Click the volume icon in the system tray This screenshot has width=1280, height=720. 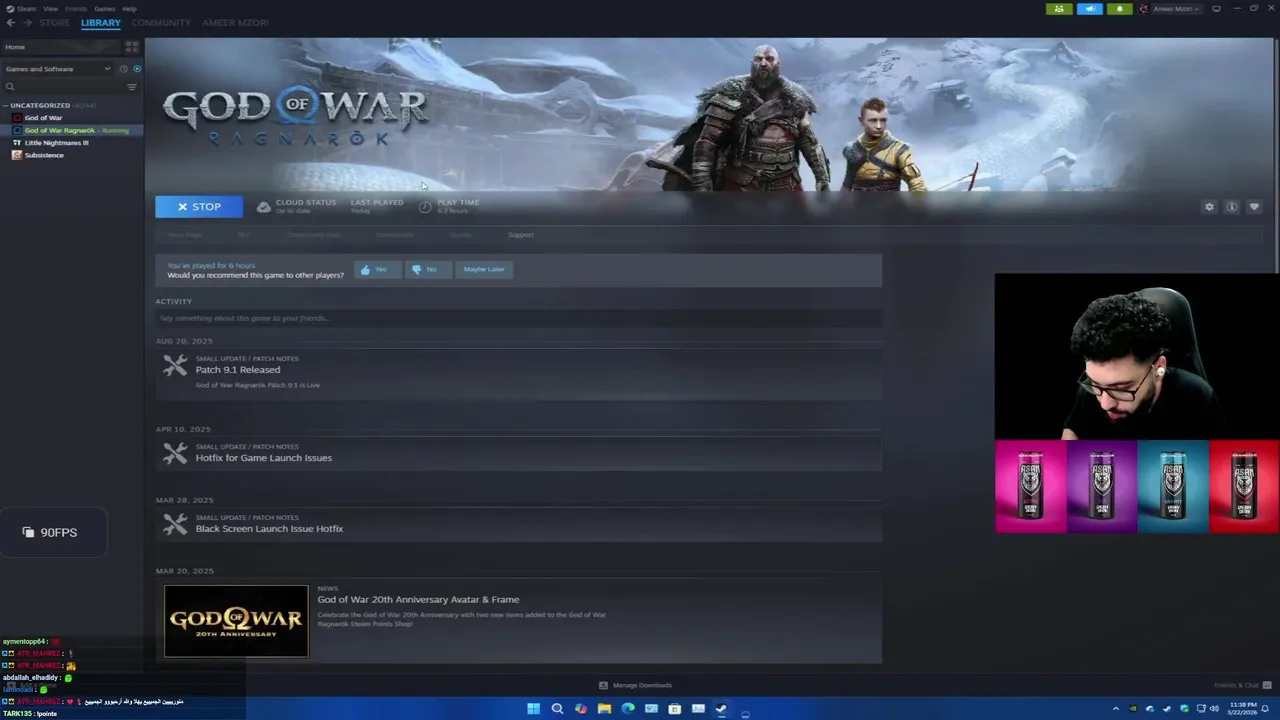(x=1214, y=709)
